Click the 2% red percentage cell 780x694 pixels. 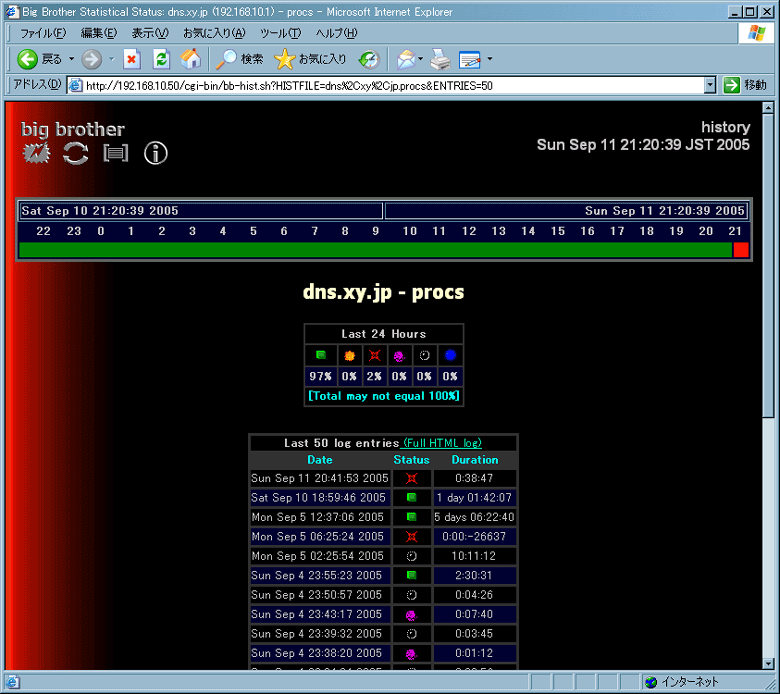374,376
